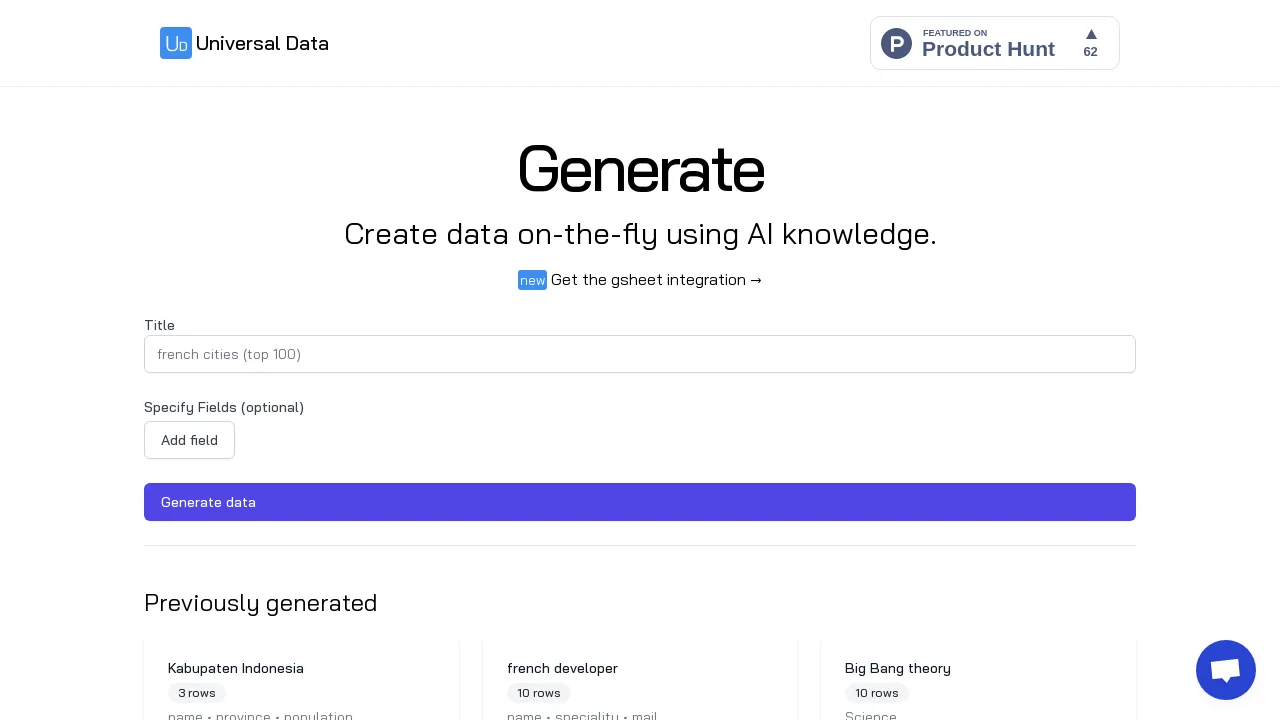
Task: Click the arrow in the gsheet integration link
Action: tap(755, 280)
